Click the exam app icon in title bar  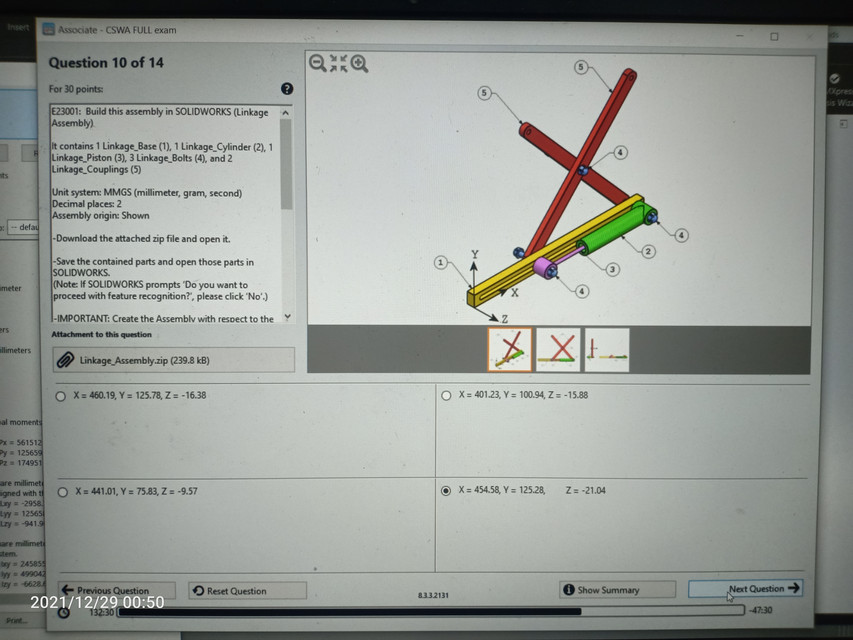coord(46,30)
